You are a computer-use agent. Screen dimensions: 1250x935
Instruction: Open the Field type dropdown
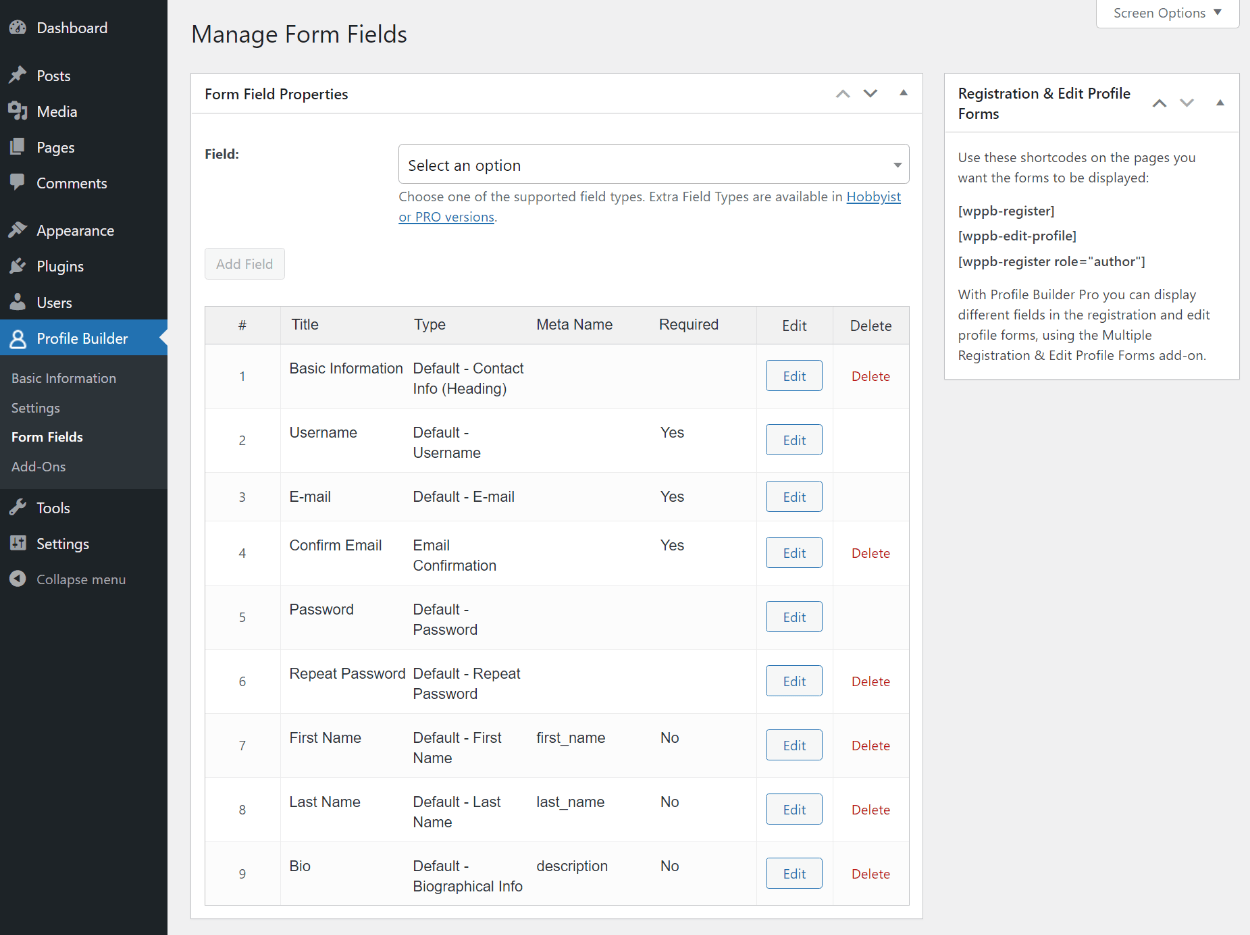point(653,165)
